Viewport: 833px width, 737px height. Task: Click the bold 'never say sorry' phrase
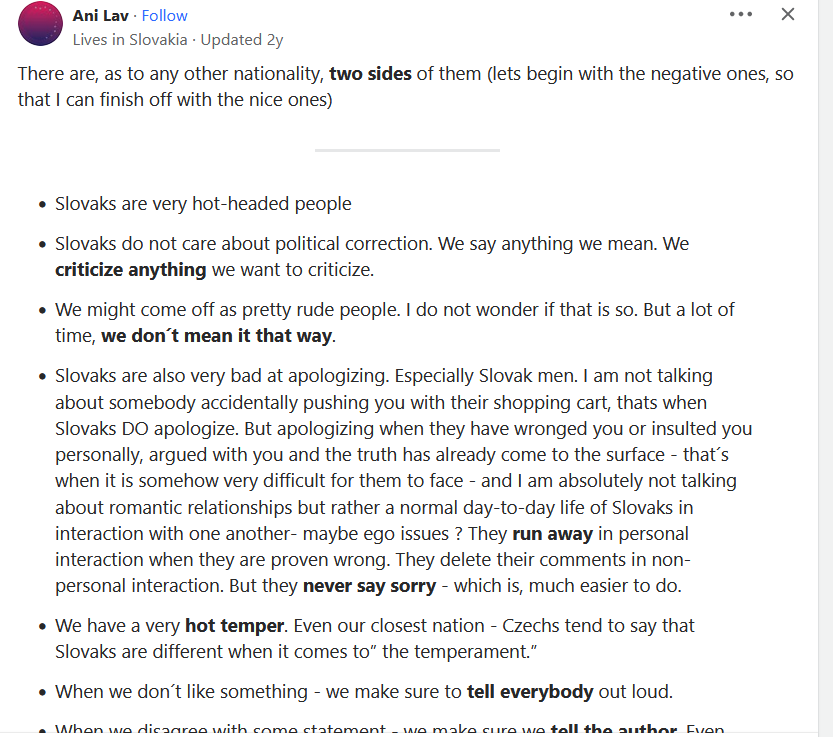[369, 586]
